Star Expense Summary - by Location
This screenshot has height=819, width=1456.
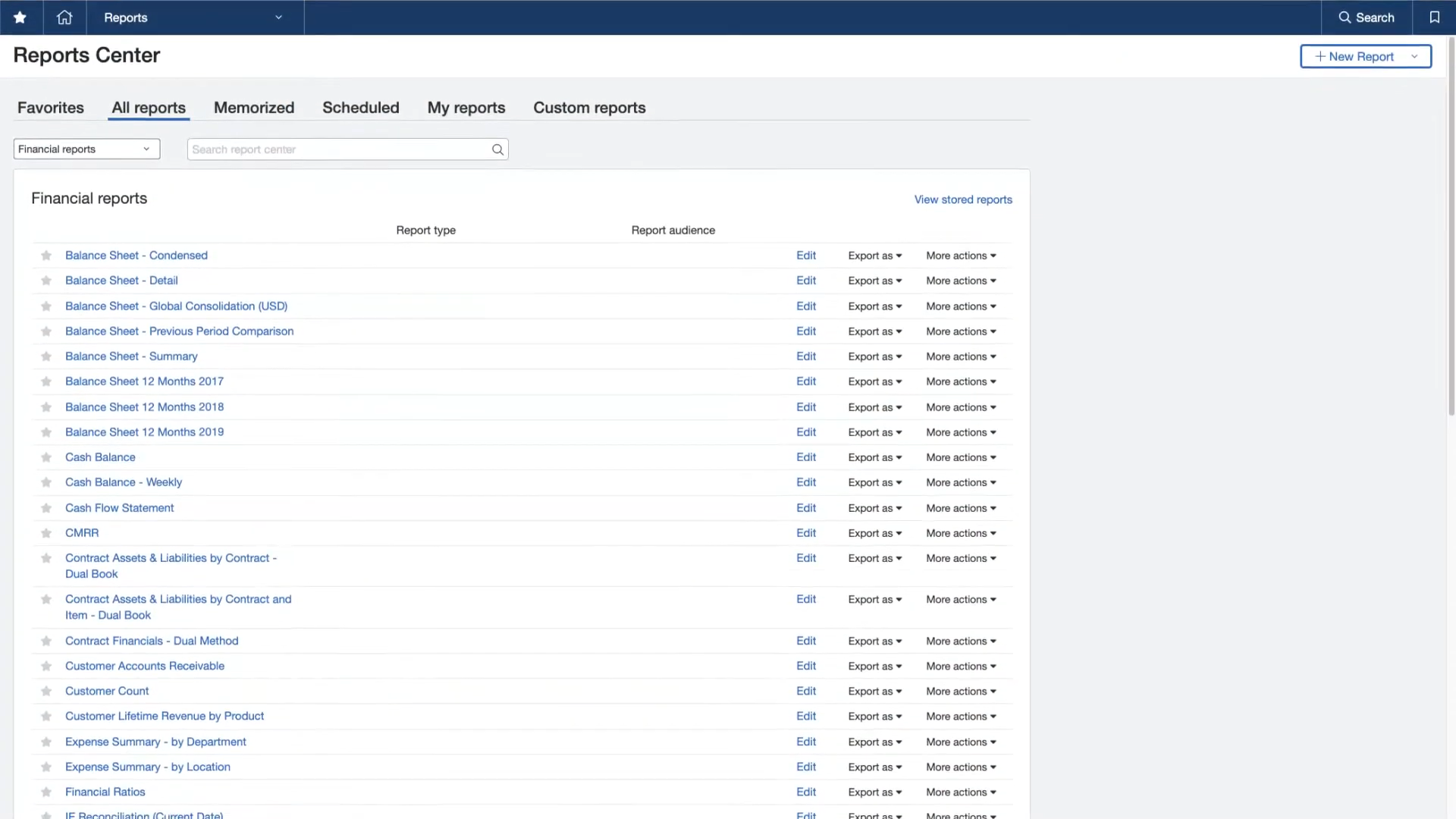[46, 767]
